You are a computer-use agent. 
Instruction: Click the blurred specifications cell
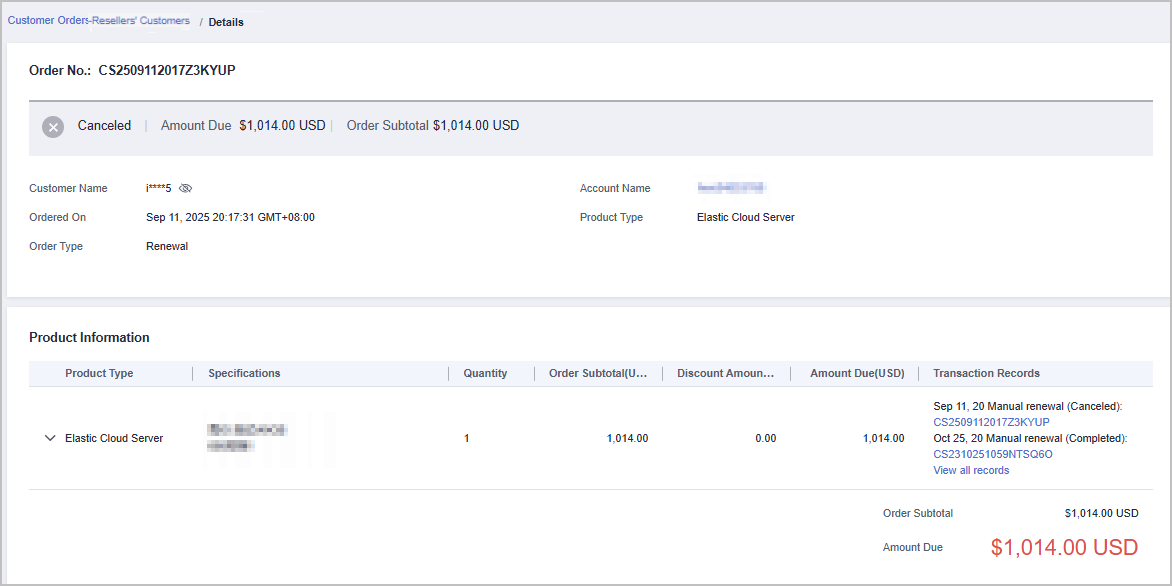pyautogui.click(x=247, y=438)
